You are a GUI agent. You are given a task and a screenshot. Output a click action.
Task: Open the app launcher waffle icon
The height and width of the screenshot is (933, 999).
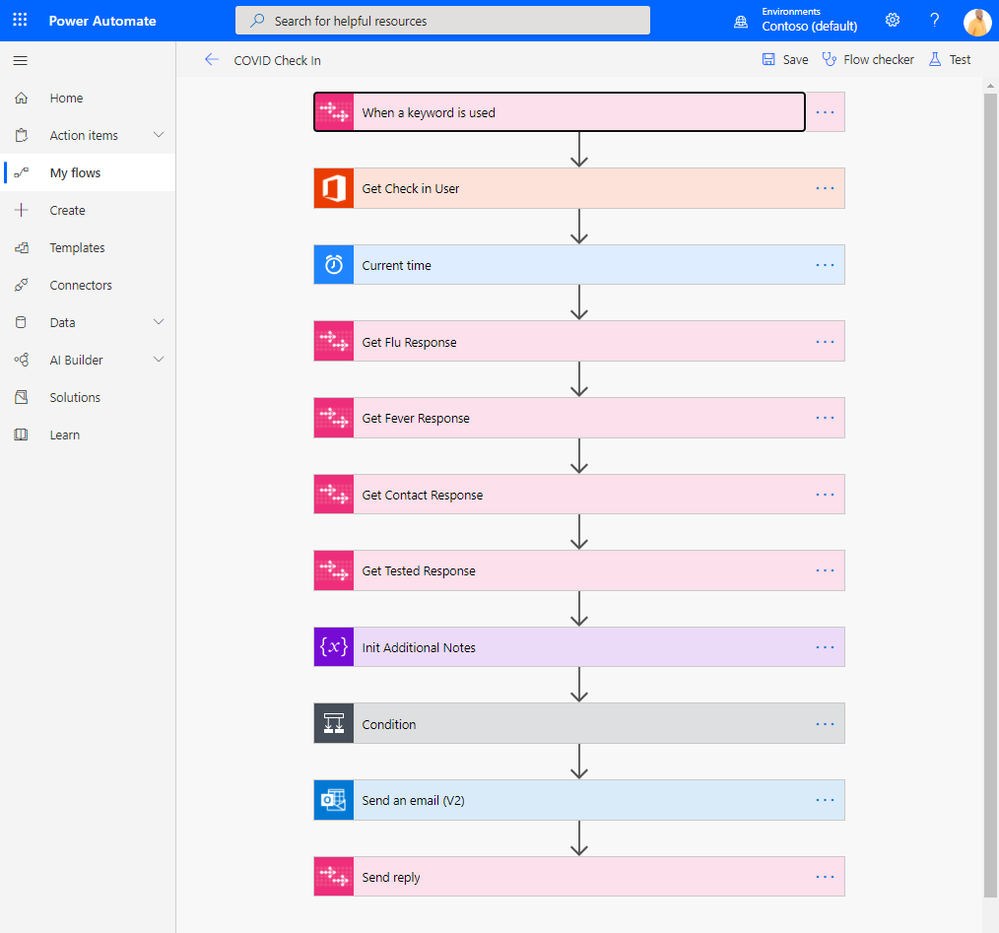[x=20, y=20]
